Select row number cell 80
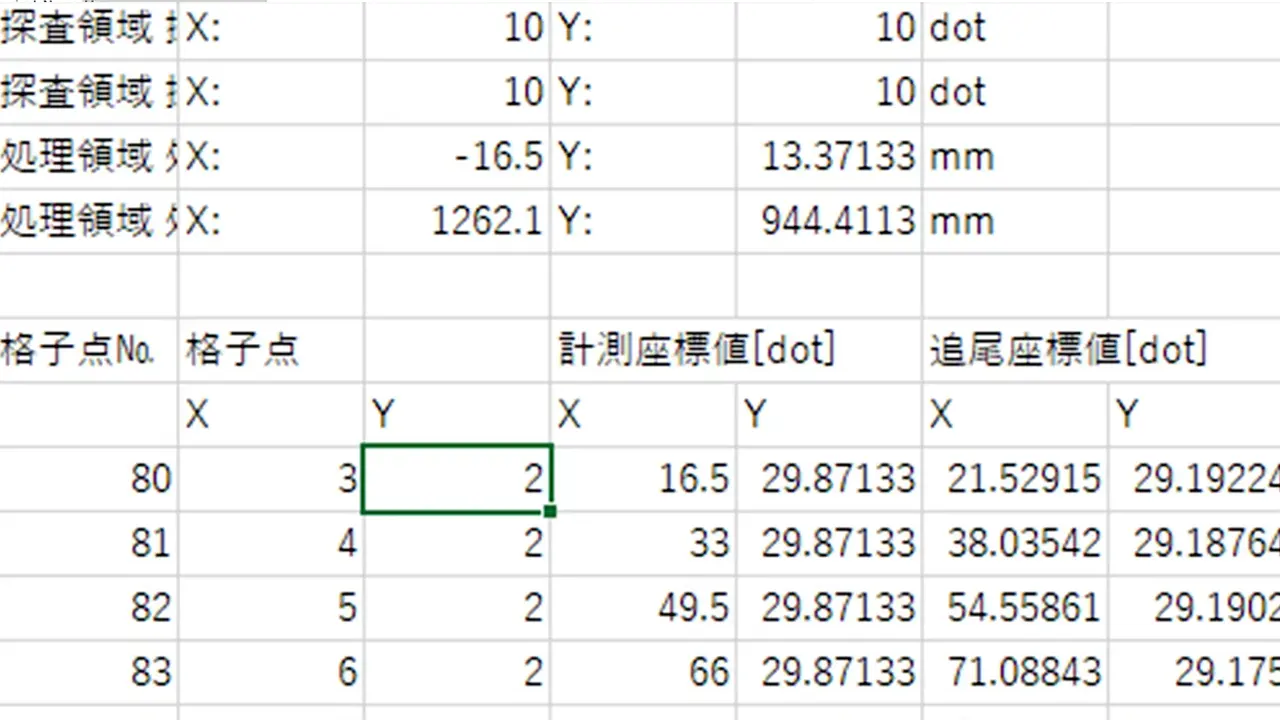Screen dimensions: 1280x720 (x=88, y=479)
